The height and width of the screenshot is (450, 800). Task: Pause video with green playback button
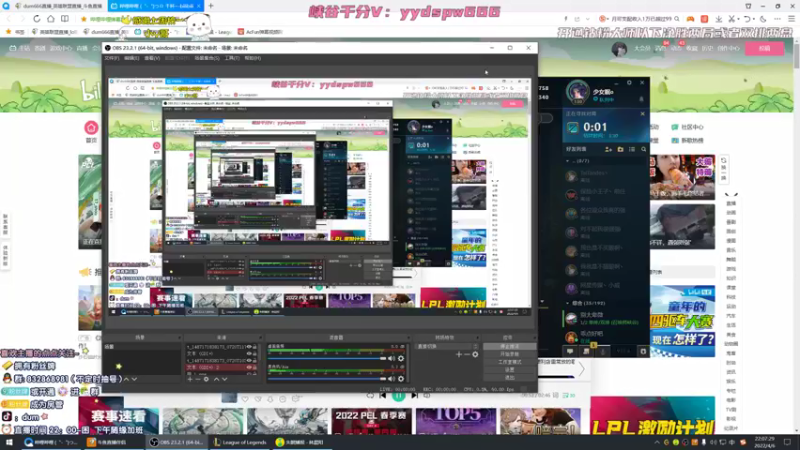point(398,396)
